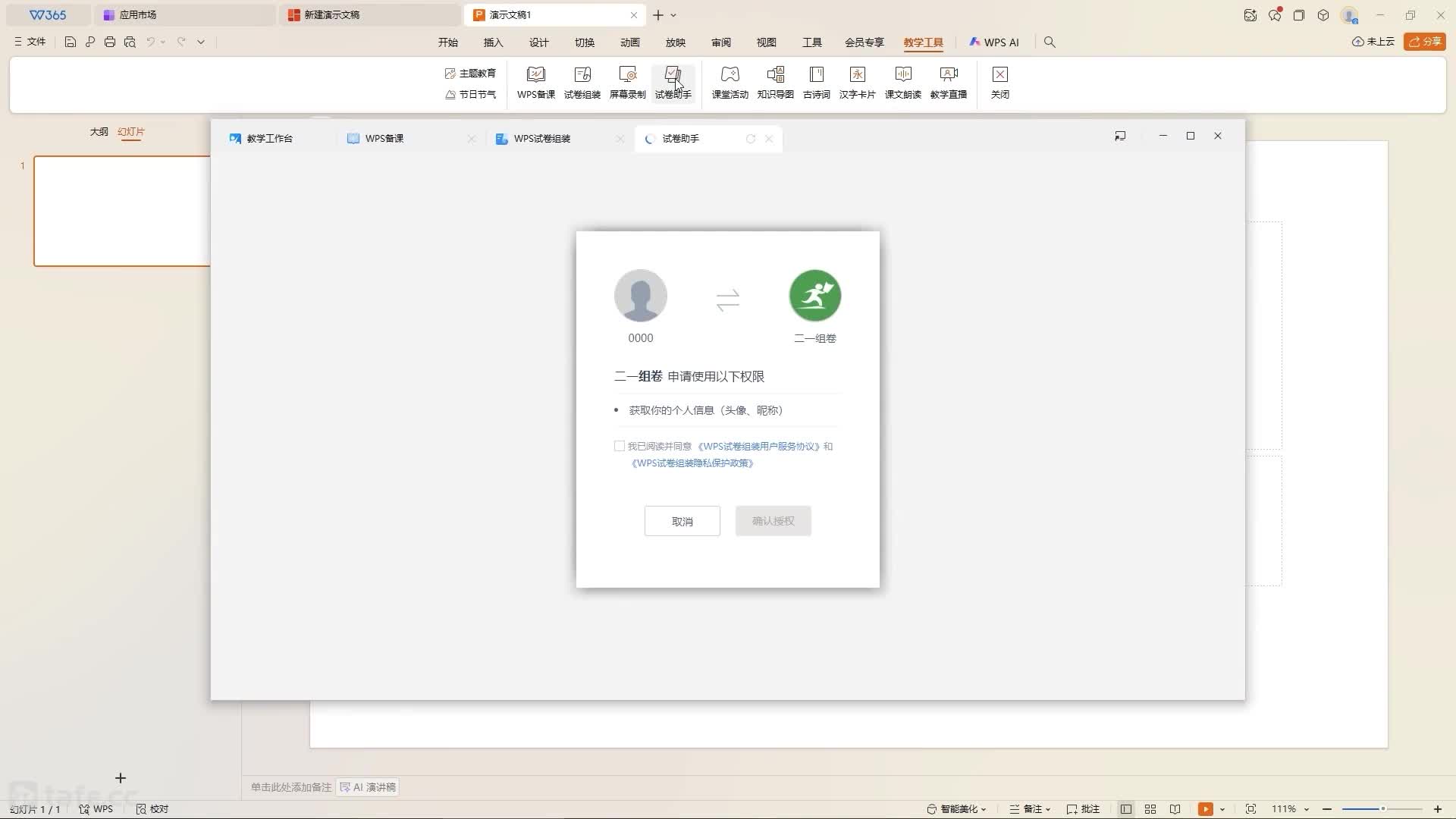This screenshot has width=1456, height=819.
Task: Click 关闭 to close teaching tools ribbon
Action: (1000, 82)
